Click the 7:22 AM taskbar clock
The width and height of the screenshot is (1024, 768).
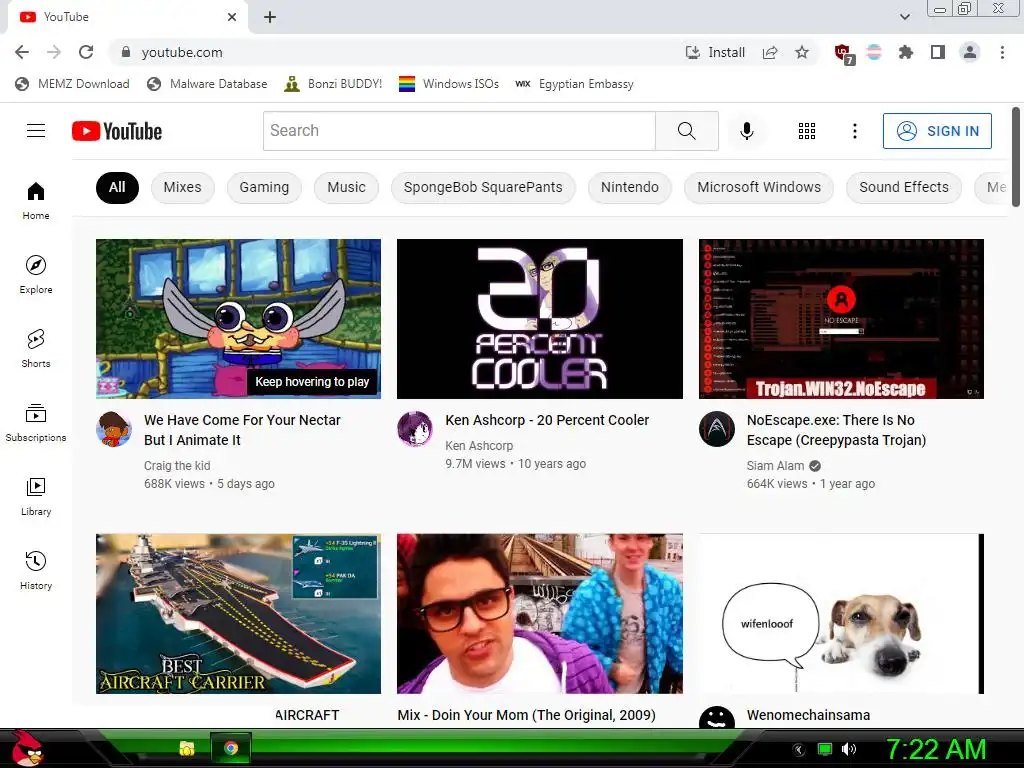pyautogui.click(x=936, y=749)
